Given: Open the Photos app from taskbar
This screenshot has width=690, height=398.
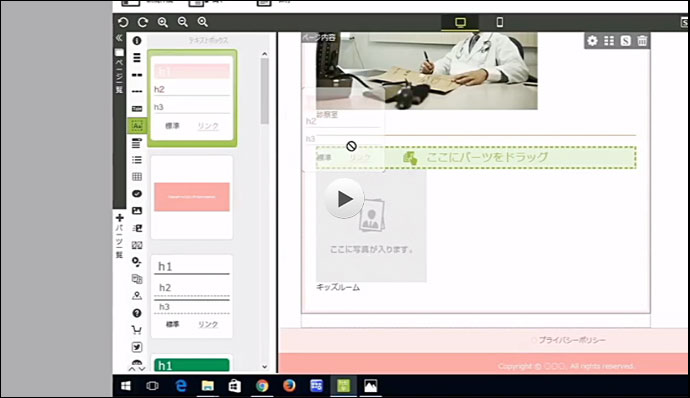Looking at the screenshot, I should 371,386.
